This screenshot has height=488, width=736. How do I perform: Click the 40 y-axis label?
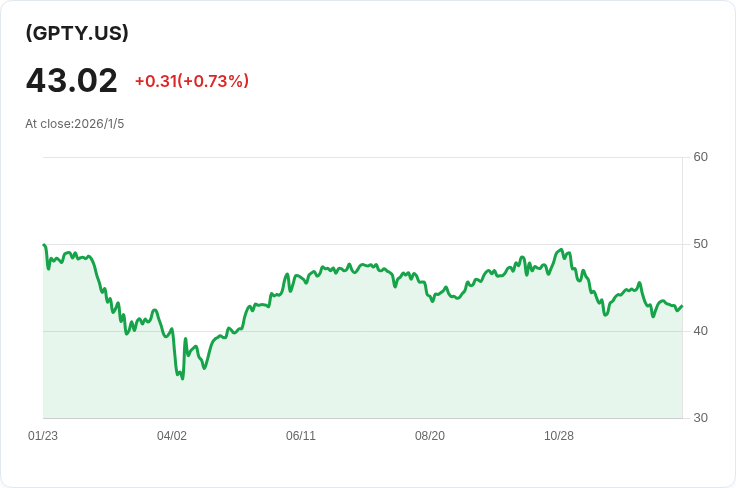700,331
